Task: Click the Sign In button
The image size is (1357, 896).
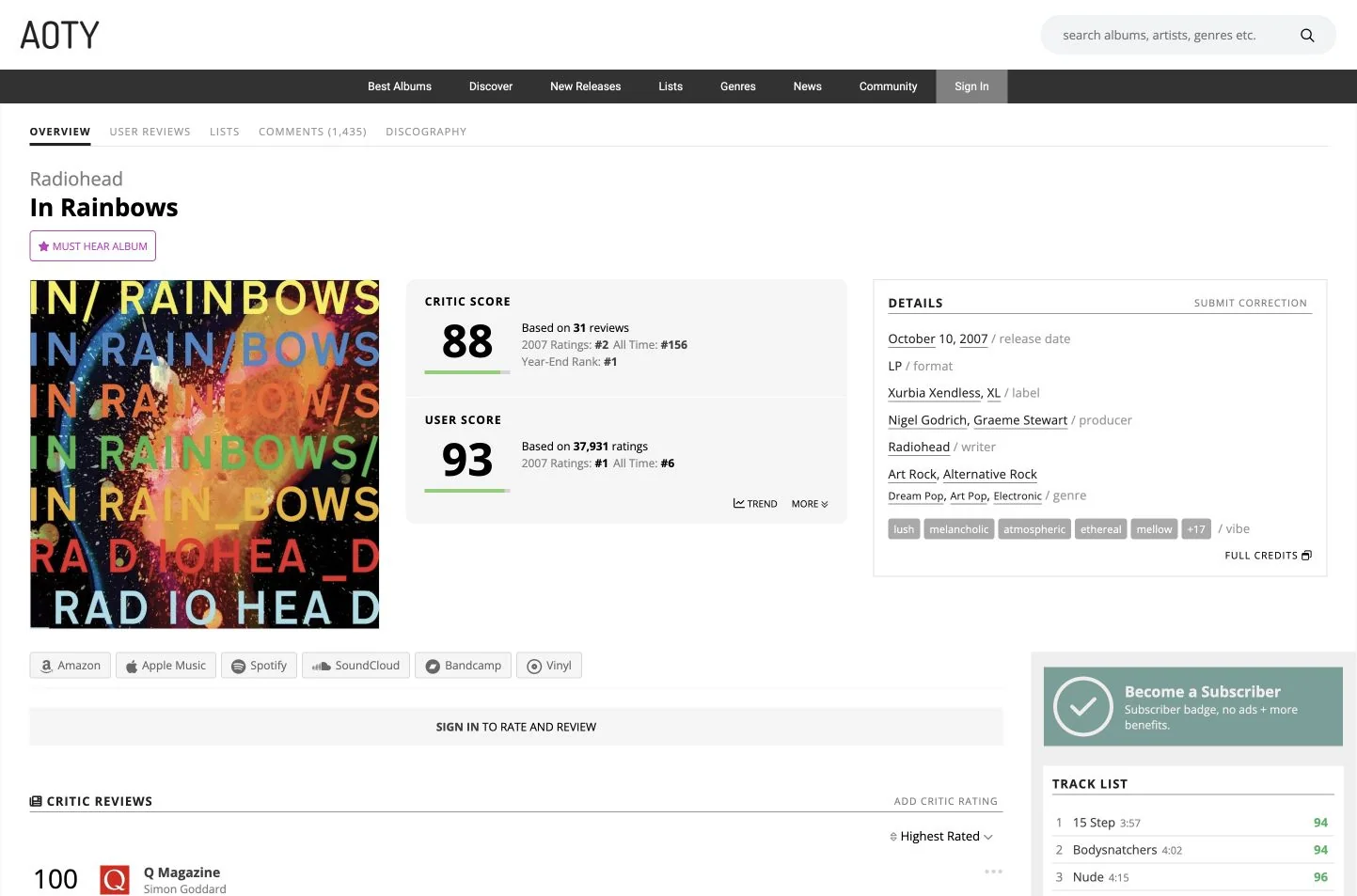Action: point(971,86)
